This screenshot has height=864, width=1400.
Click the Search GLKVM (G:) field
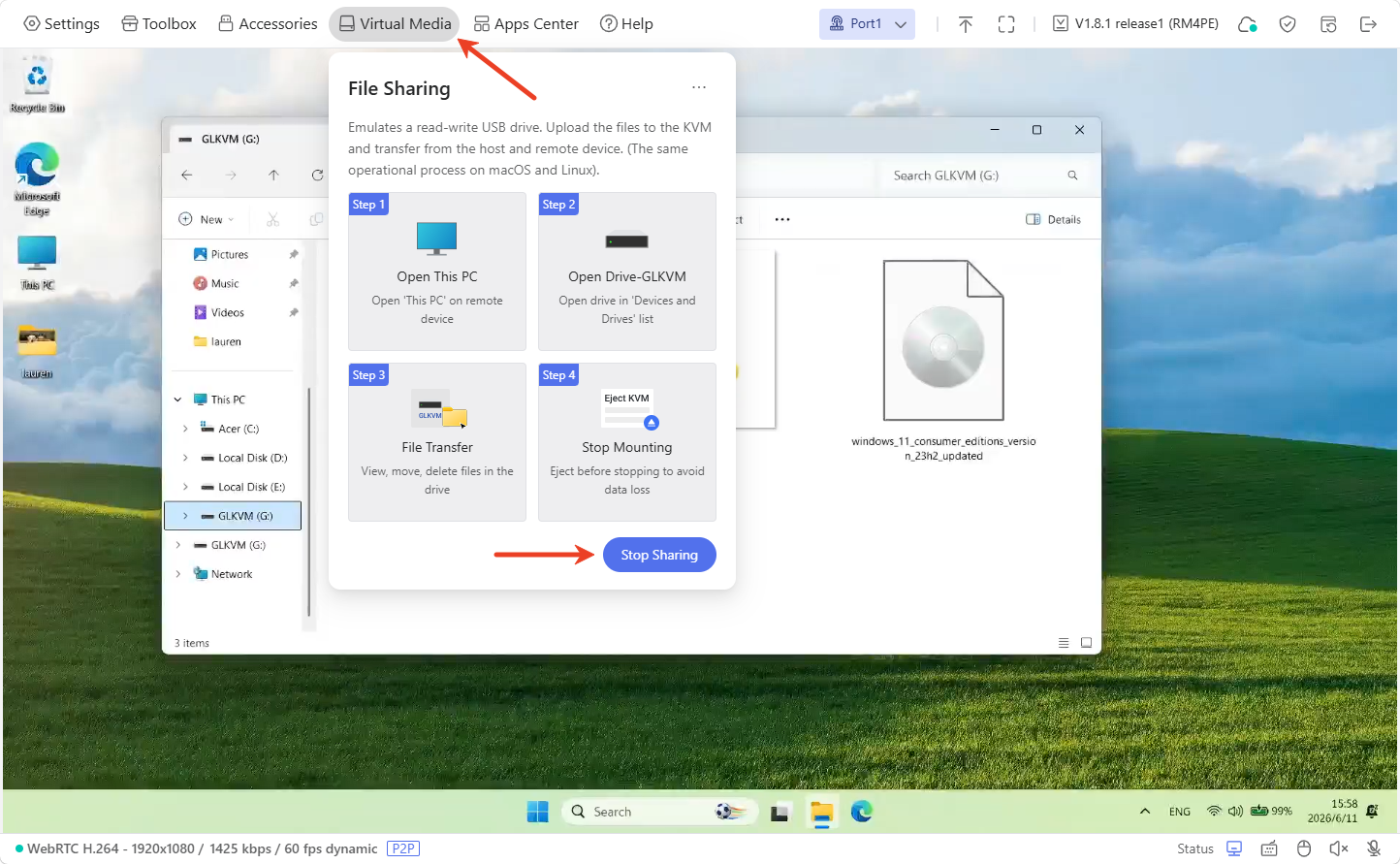(984, 176)
